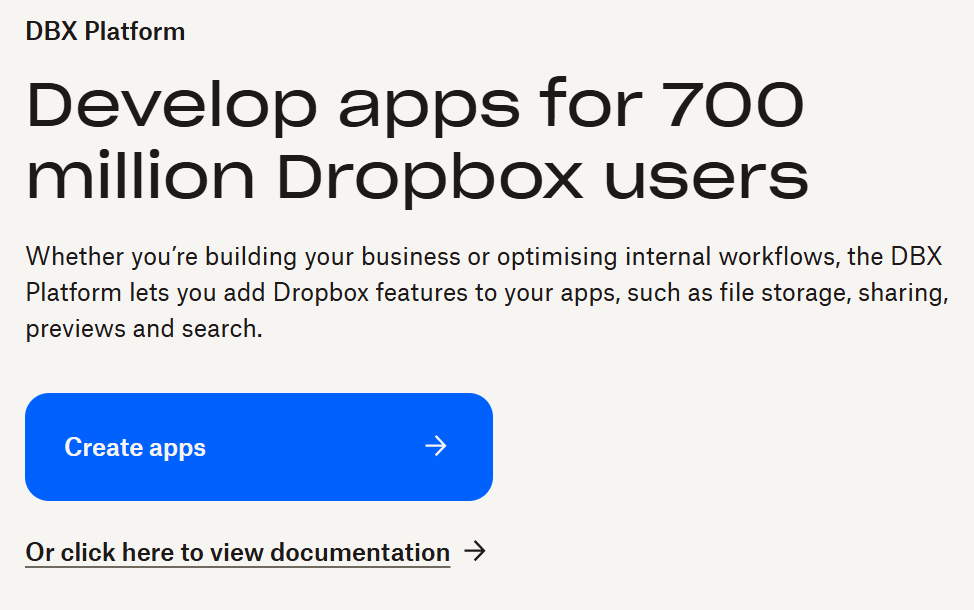
Task: Click the first line of description paragraph
Action: (x=484, y=256)
